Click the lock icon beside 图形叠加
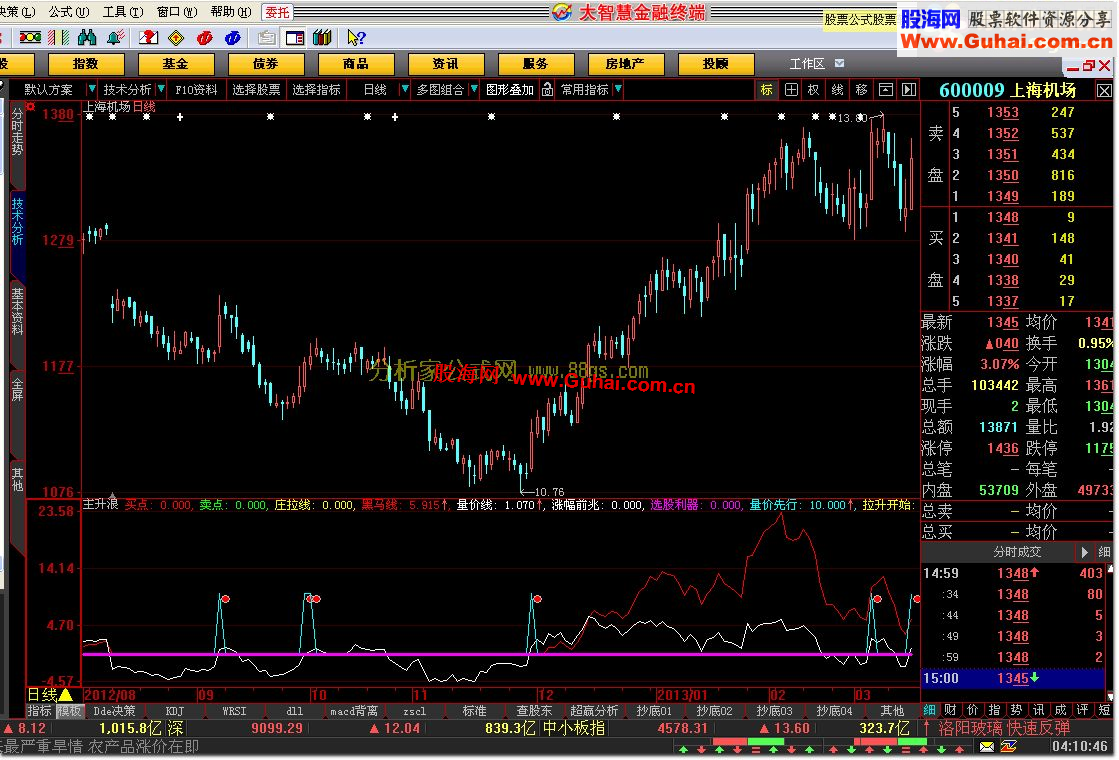The width and height of the screenshot is (1119, 760). coord(547,89)
